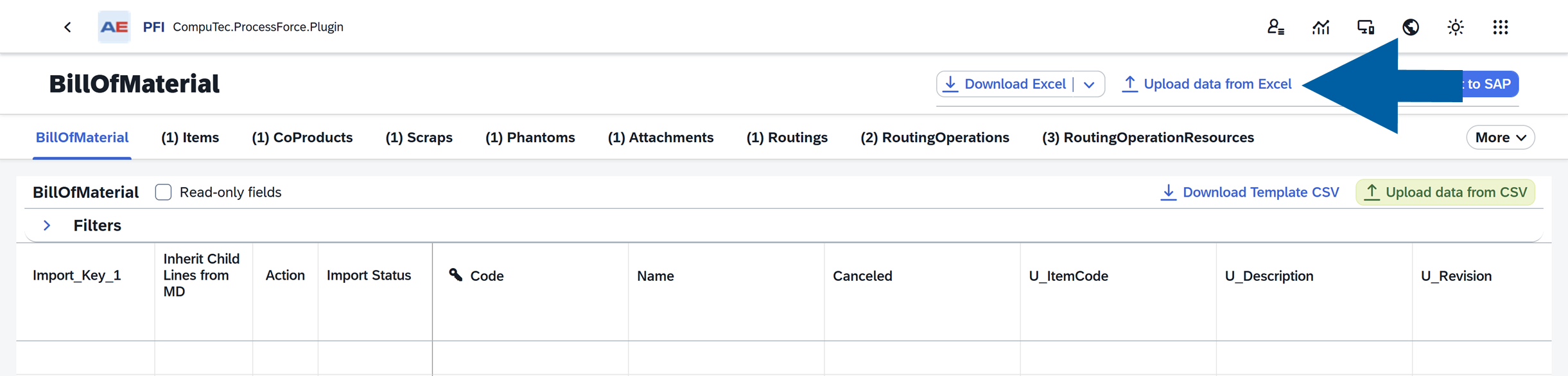Expand the Filters section
Screen dimensions: 1568x376
(47, 226)
